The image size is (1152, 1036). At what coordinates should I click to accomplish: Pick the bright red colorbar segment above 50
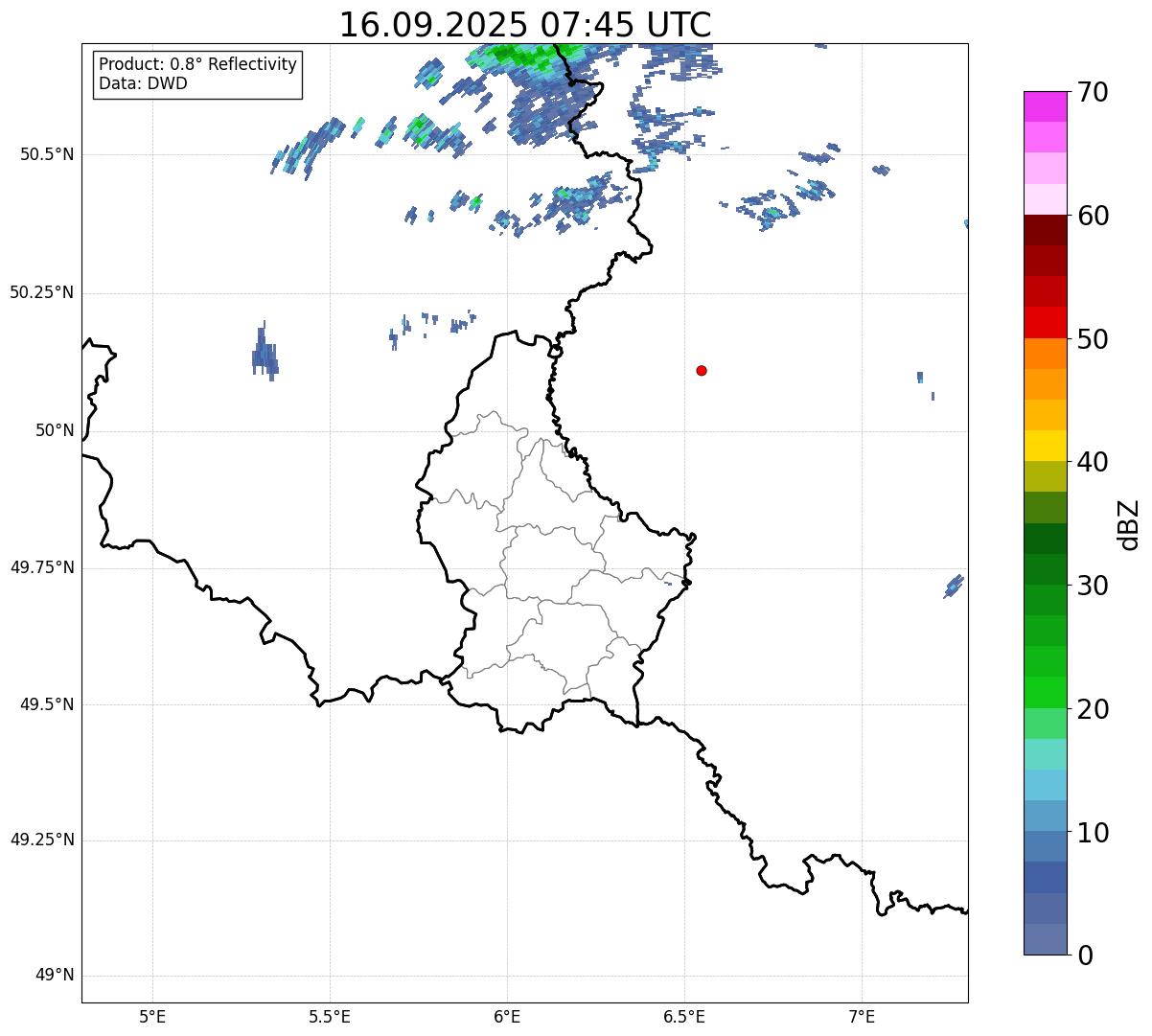coord(1045,322)
